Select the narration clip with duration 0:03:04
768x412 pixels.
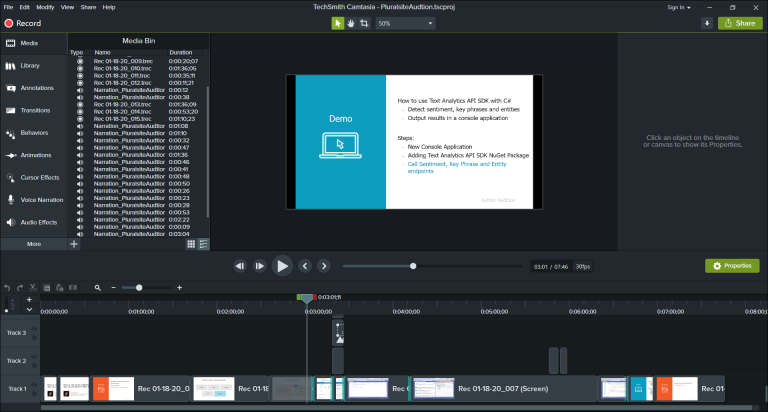pyautogui.click(x=138, y=234)
